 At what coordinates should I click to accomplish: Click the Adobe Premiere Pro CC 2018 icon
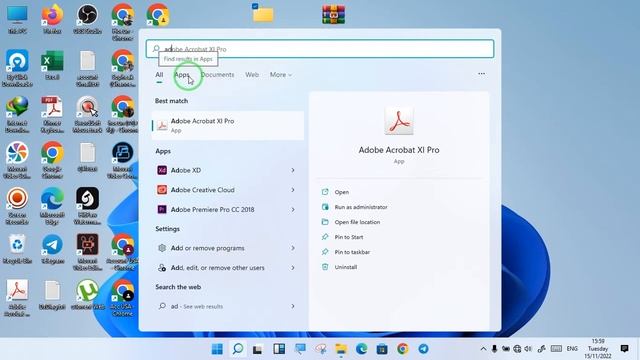point(162,209)
